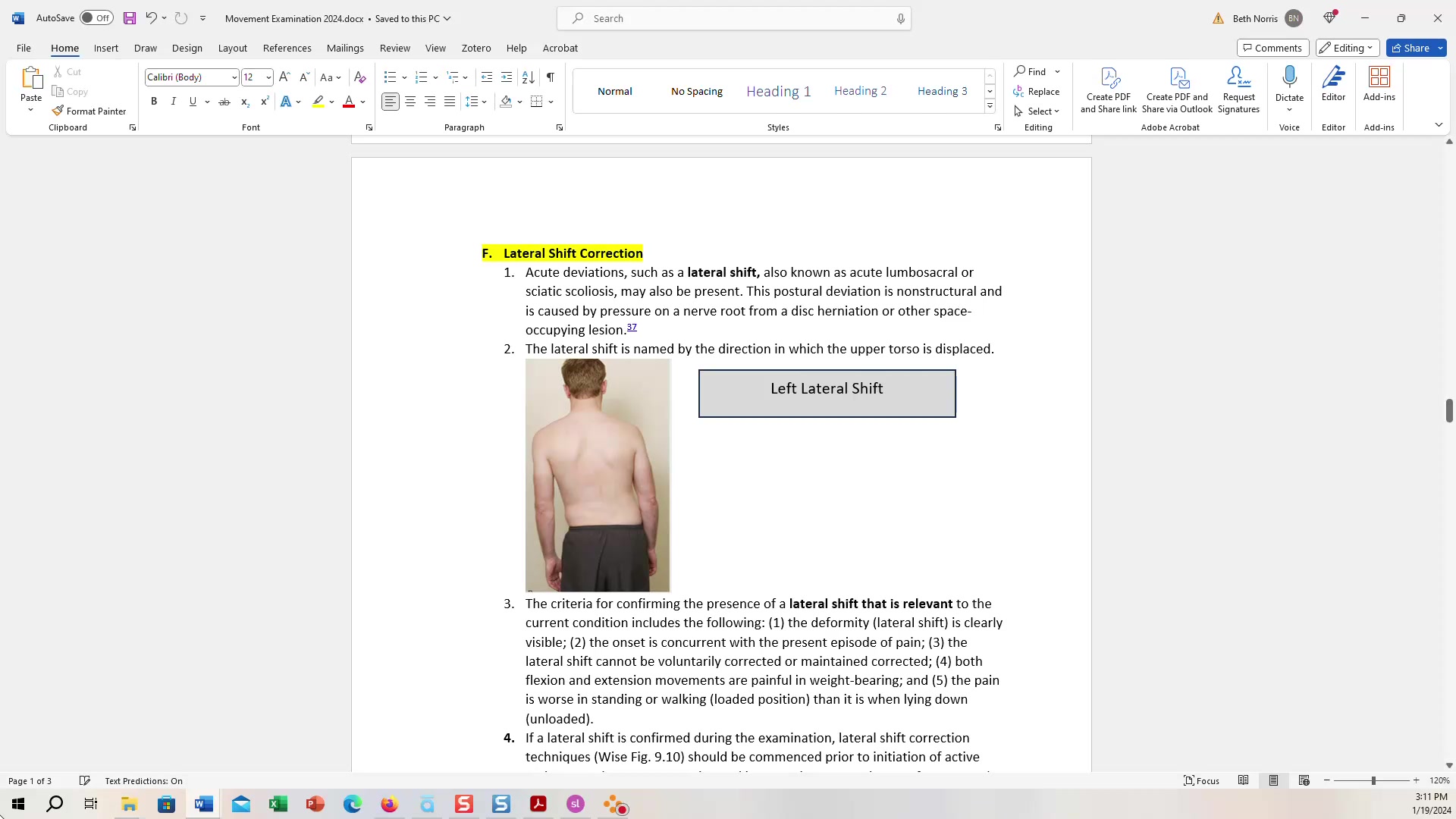Screen dimensions: 1456x819
Task: Switch to the References ribbon tab
Action: tap(287, 48)
